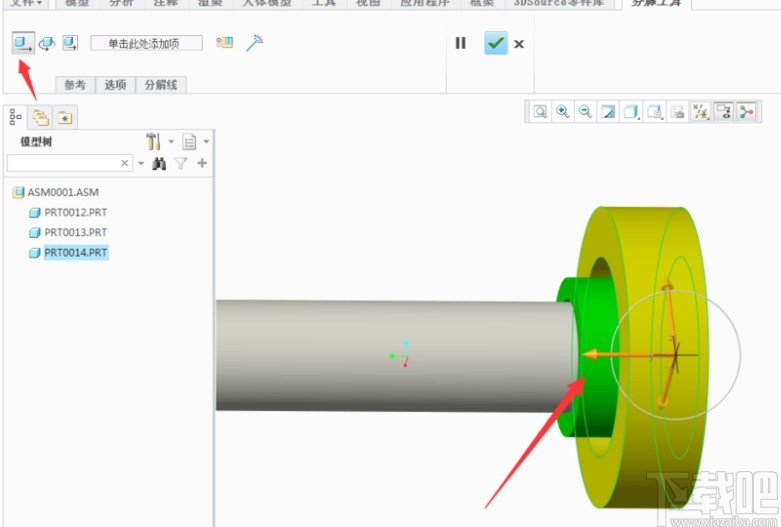Open the Datum Display Filters dropdown
Image resolution: width=781 pixels, height=527 pixels.
(x=700, y=112)
